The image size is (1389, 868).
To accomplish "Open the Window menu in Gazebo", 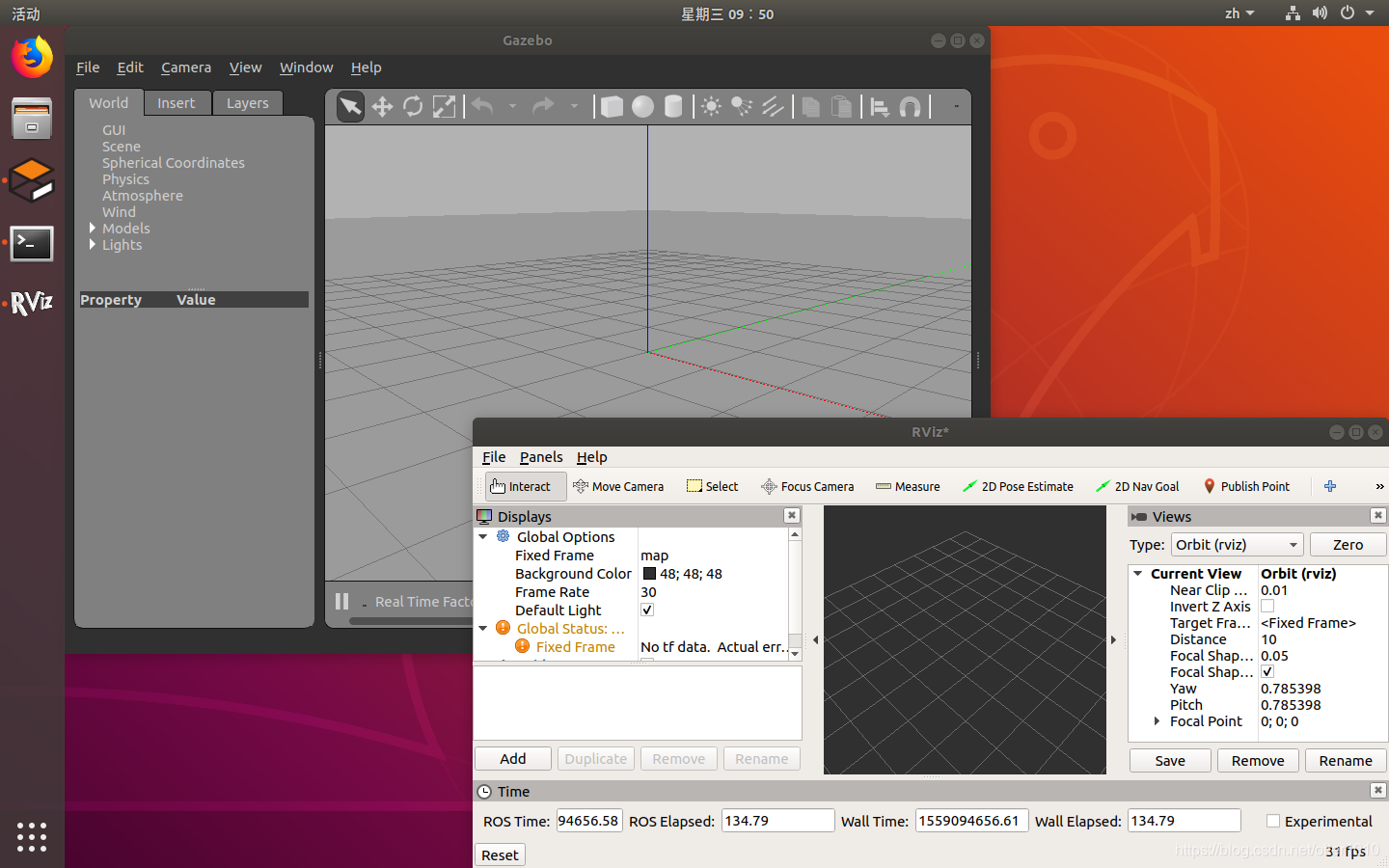I will pyautogui.click(x=306, y=68).
